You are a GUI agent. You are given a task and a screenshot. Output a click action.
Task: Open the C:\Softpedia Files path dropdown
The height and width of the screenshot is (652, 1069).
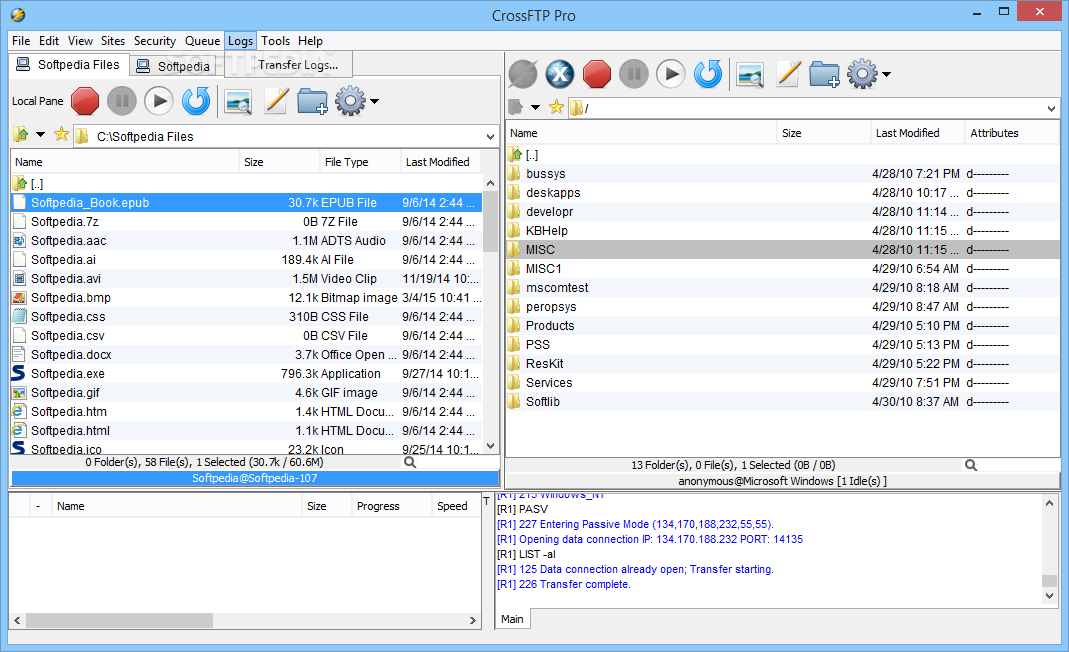(490, 136)
